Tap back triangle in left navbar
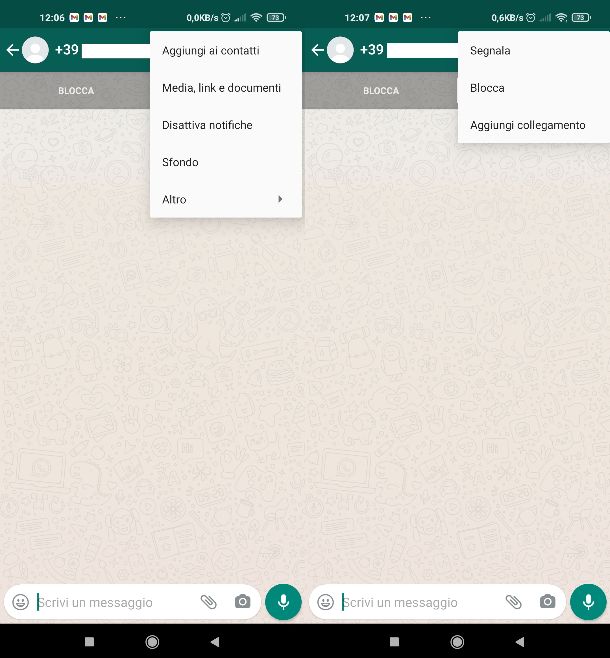The image size is (610, 658). pyautogui.click(x=215, y=641)
